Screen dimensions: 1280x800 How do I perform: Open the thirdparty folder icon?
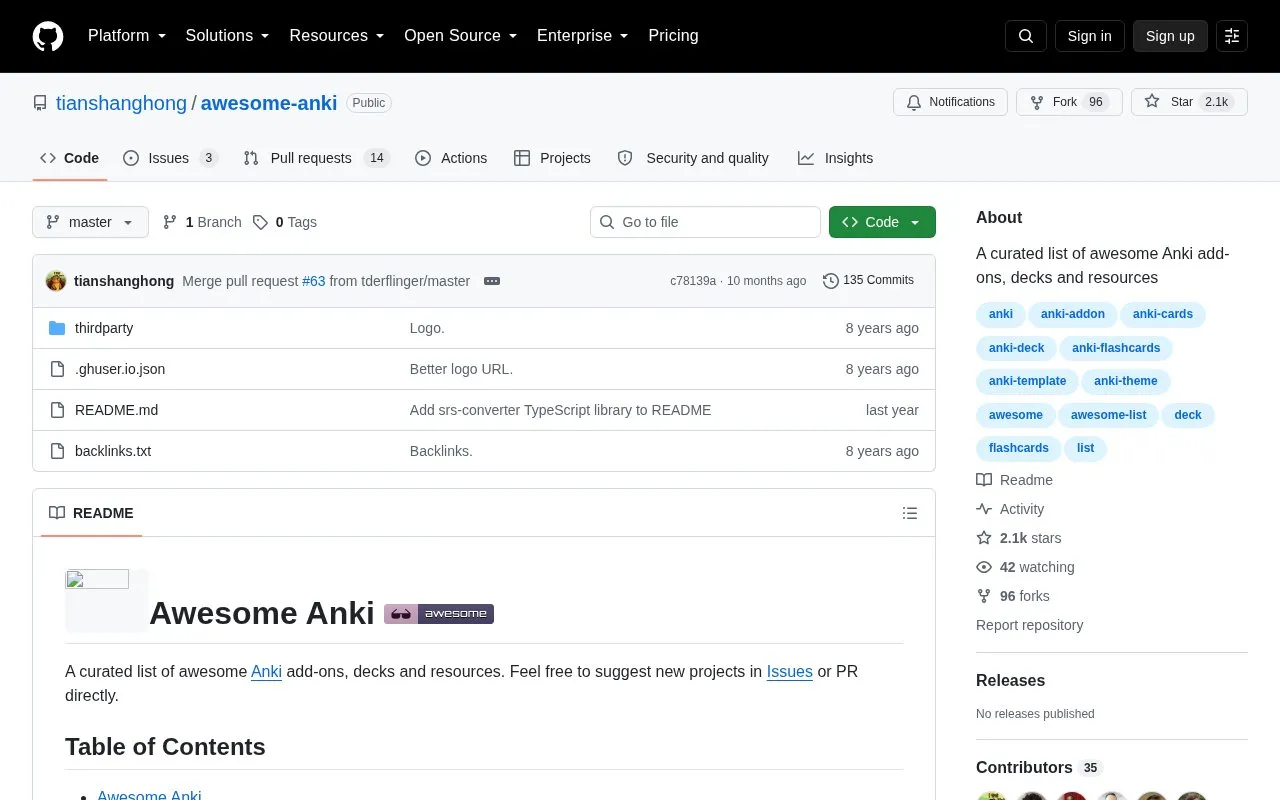coord(57,328)
